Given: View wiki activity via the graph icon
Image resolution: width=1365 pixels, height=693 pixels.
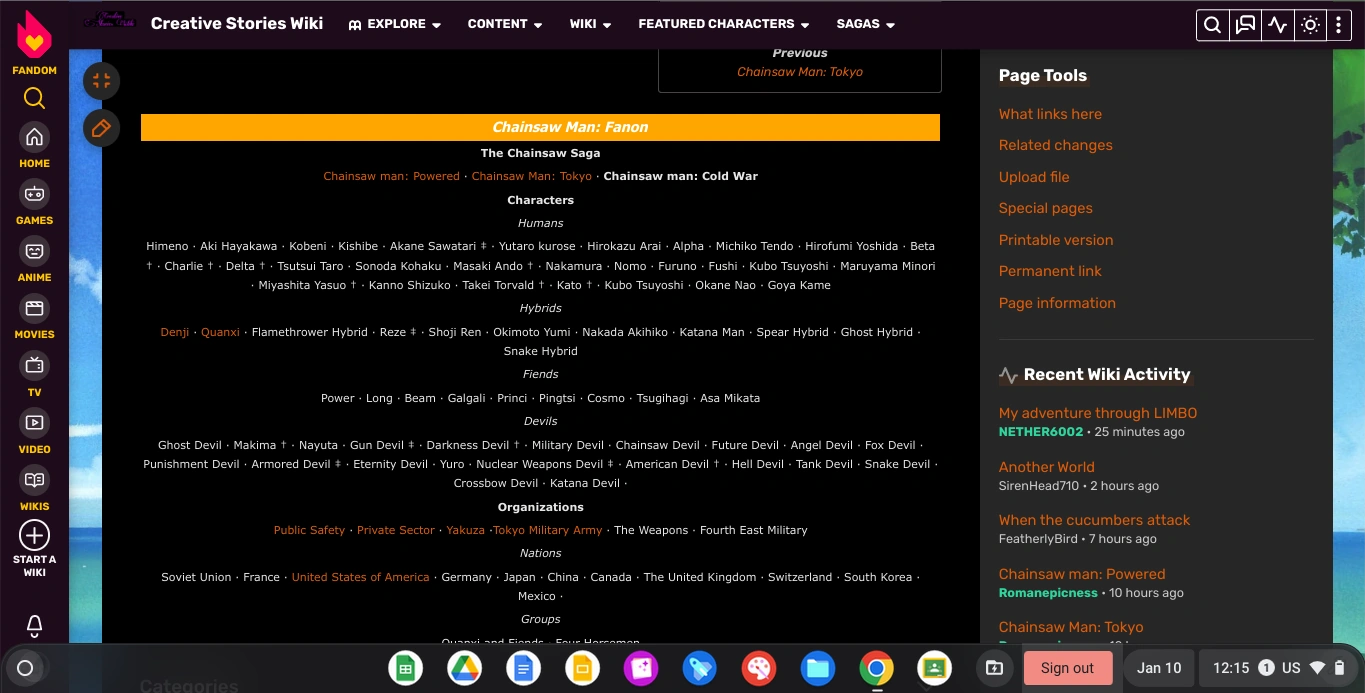Looking at the screenshot, I should pyautogui.click(x=1277, y=24).
